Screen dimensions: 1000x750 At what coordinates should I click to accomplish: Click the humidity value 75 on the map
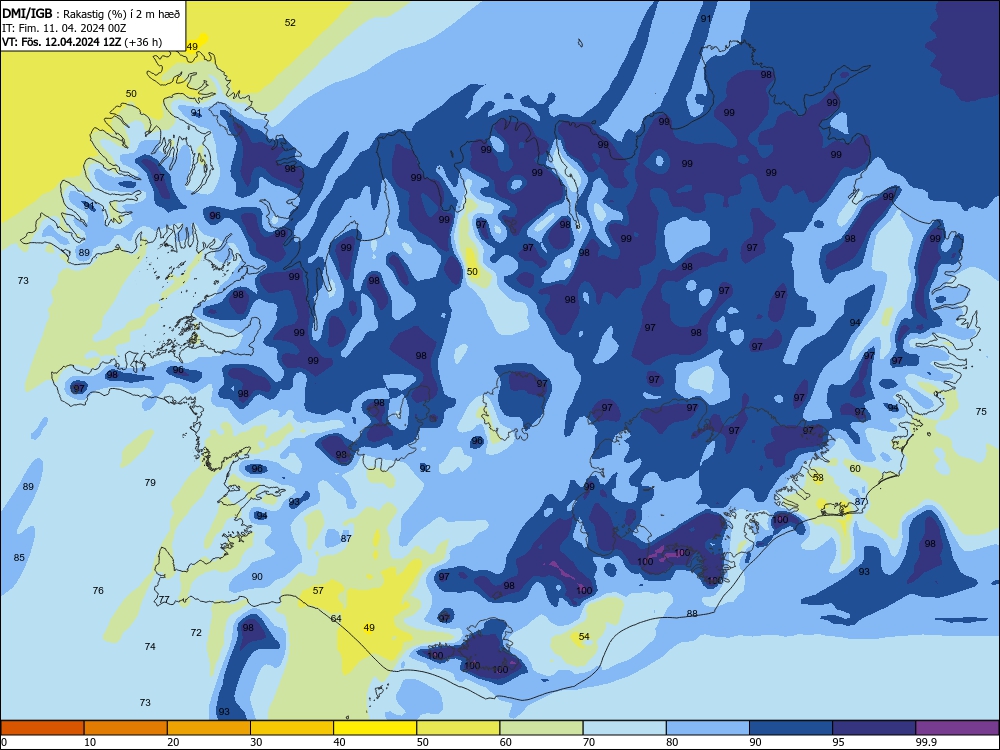click(x=981, y=411)
